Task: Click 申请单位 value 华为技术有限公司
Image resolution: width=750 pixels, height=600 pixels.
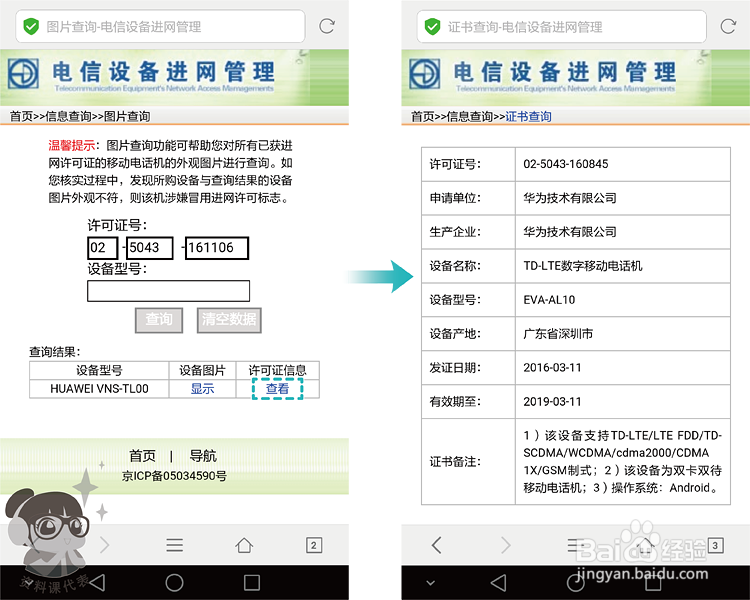Action: coord(570,198)
